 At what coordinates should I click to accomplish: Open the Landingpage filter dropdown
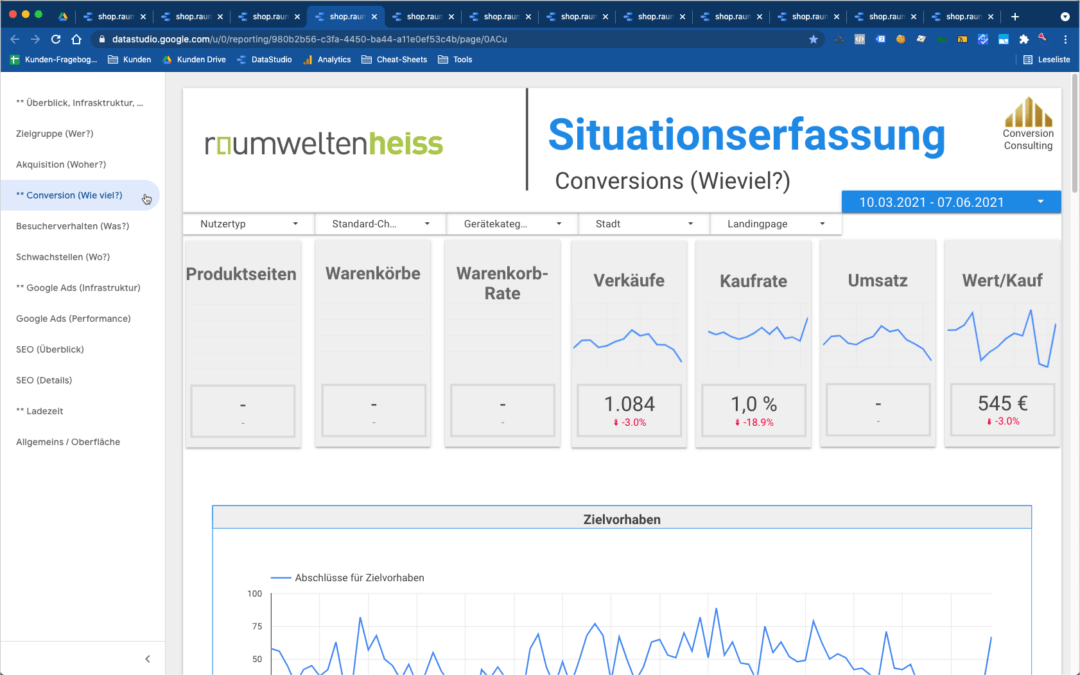tap(775, 224)
